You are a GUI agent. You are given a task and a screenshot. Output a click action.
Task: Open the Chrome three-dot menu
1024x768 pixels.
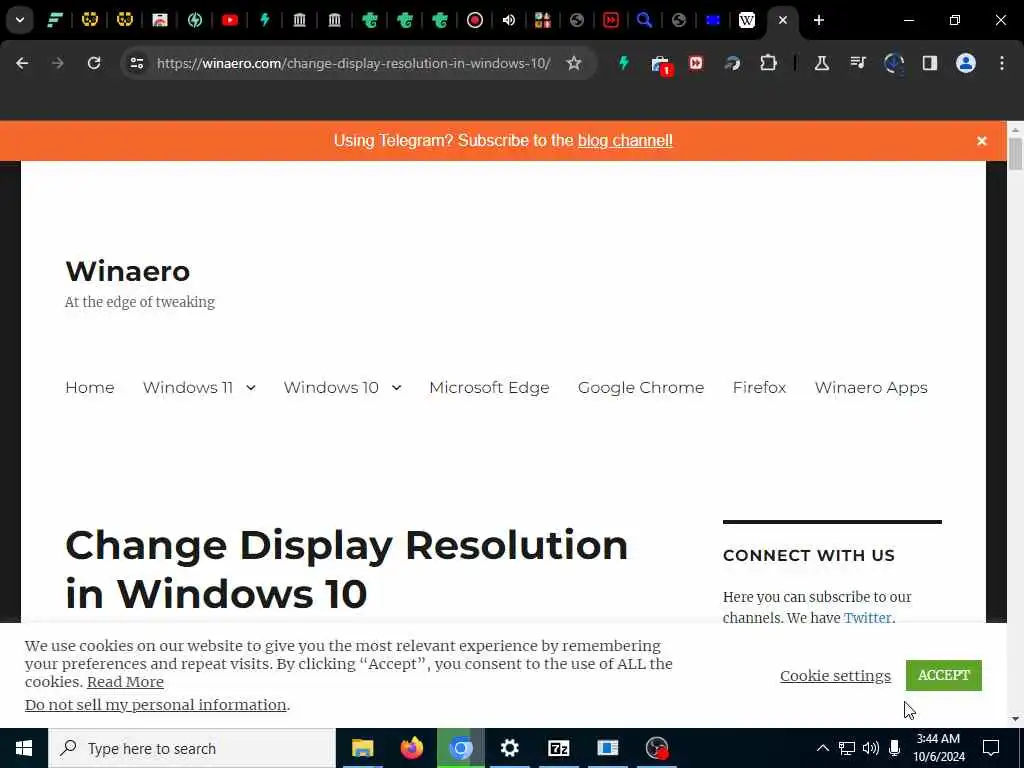tap(1002, 63)
